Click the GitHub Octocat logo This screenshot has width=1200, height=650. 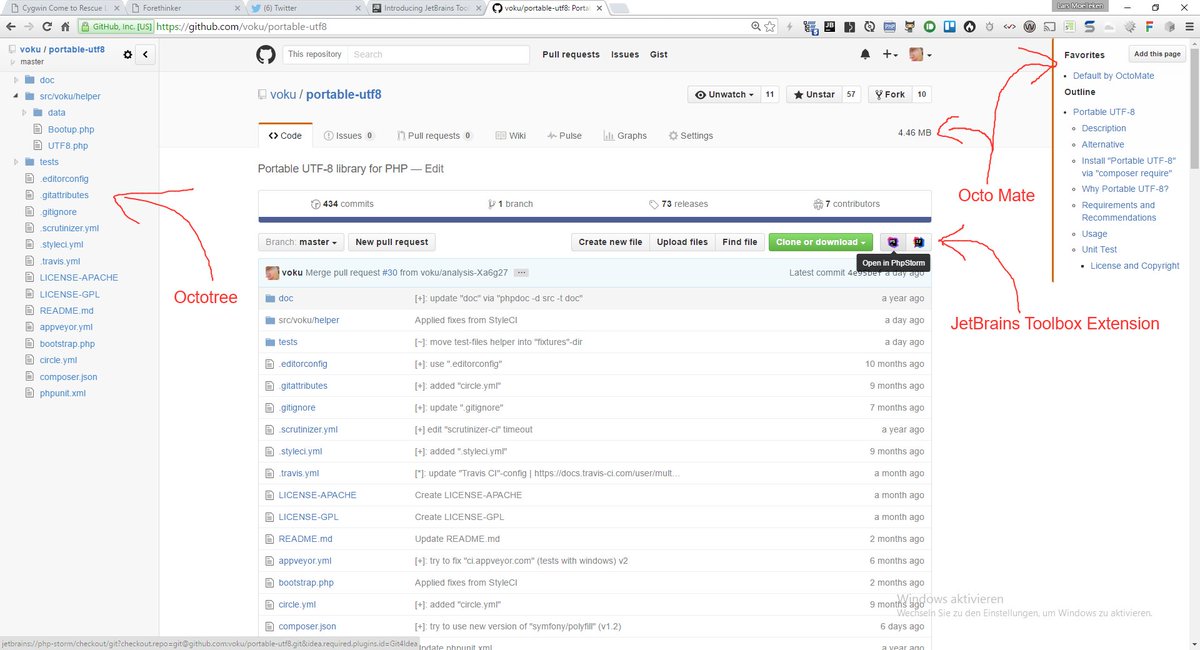265,54
